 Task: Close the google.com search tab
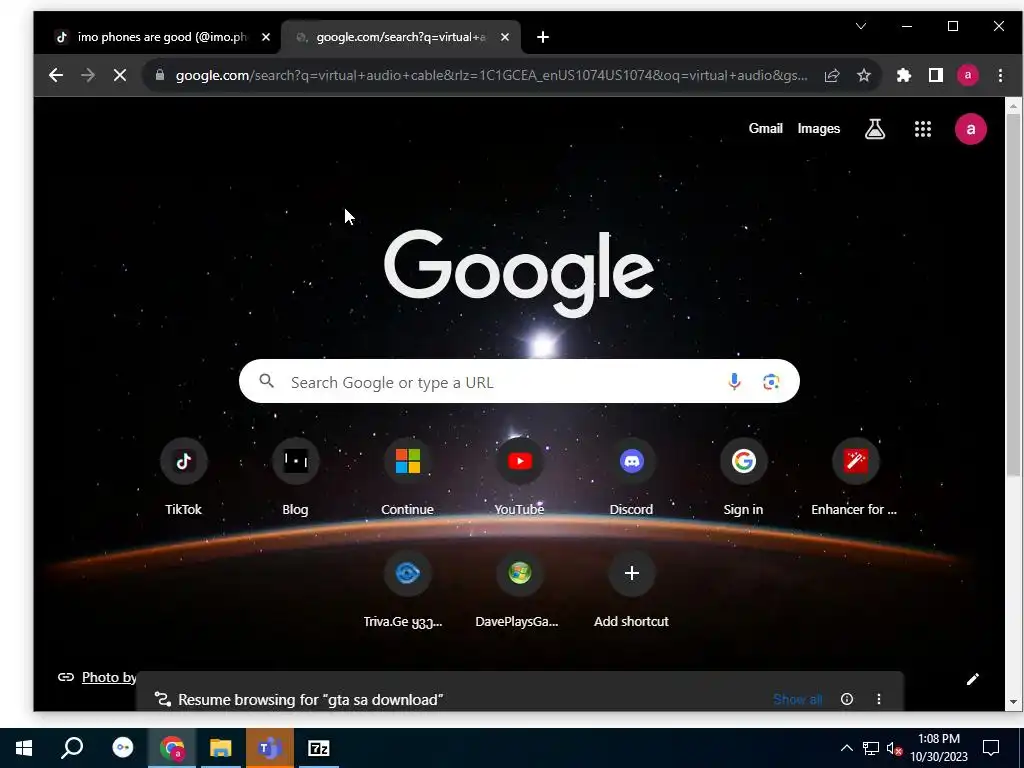505,37
